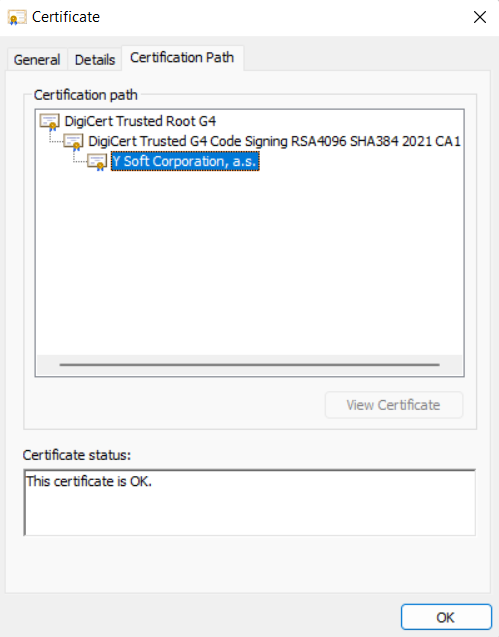Open the Details tab
This screenshot has height=637, width=499.
tap(95, 60)
